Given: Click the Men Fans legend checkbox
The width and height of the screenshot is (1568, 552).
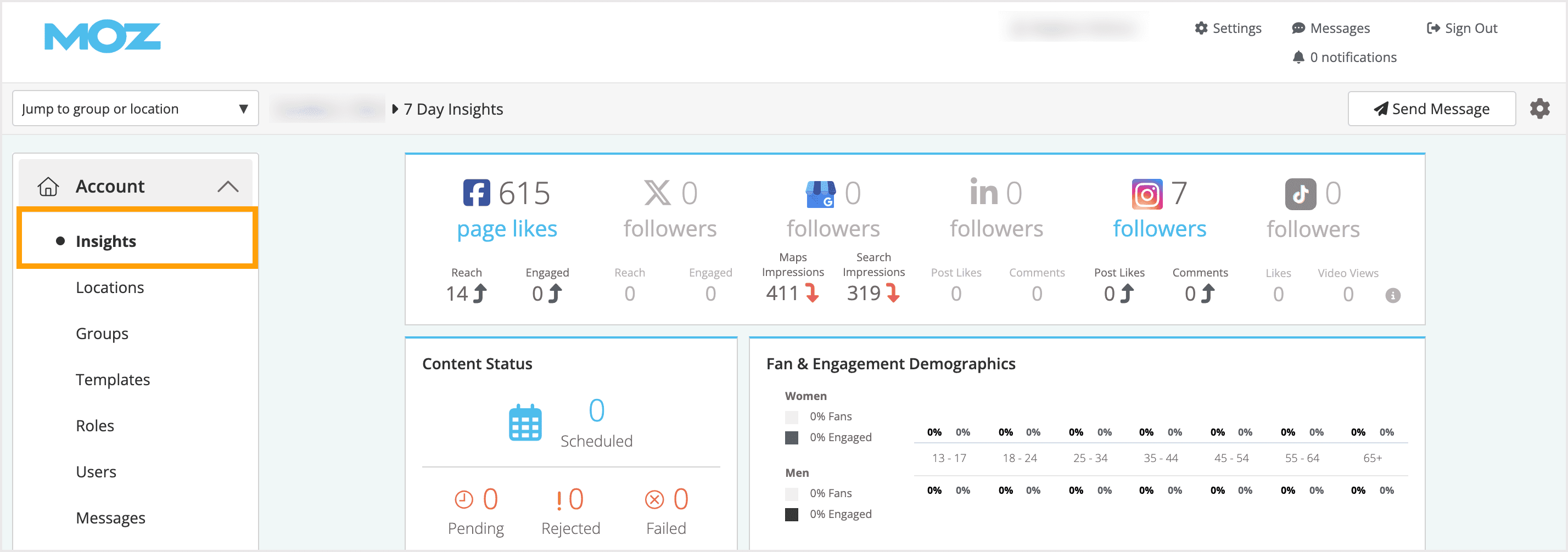Looking at the screenshot, I should click(x=791, y=493).
